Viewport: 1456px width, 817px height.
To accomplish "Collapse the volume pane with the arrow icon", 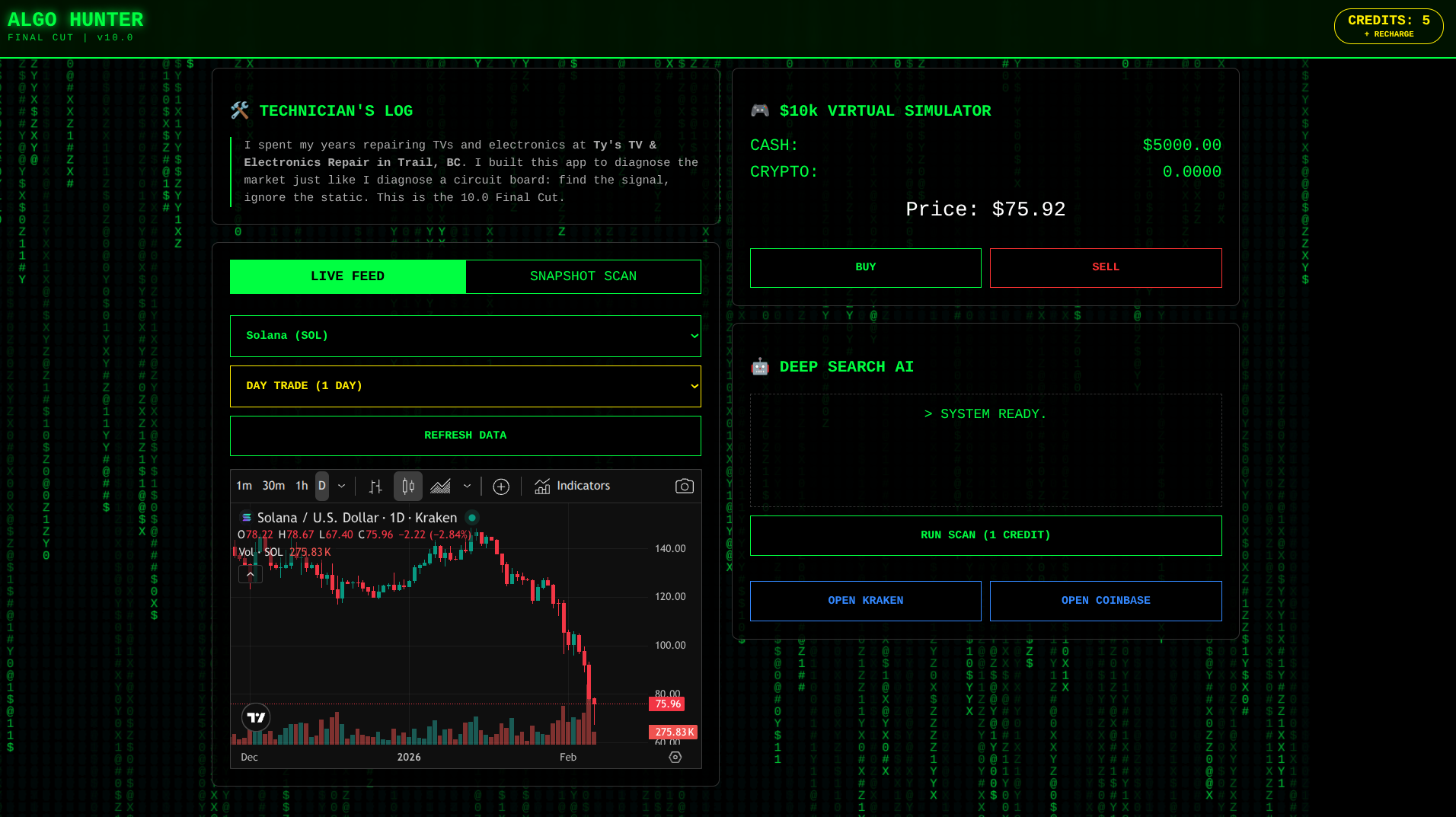I will tap(250, 573).
